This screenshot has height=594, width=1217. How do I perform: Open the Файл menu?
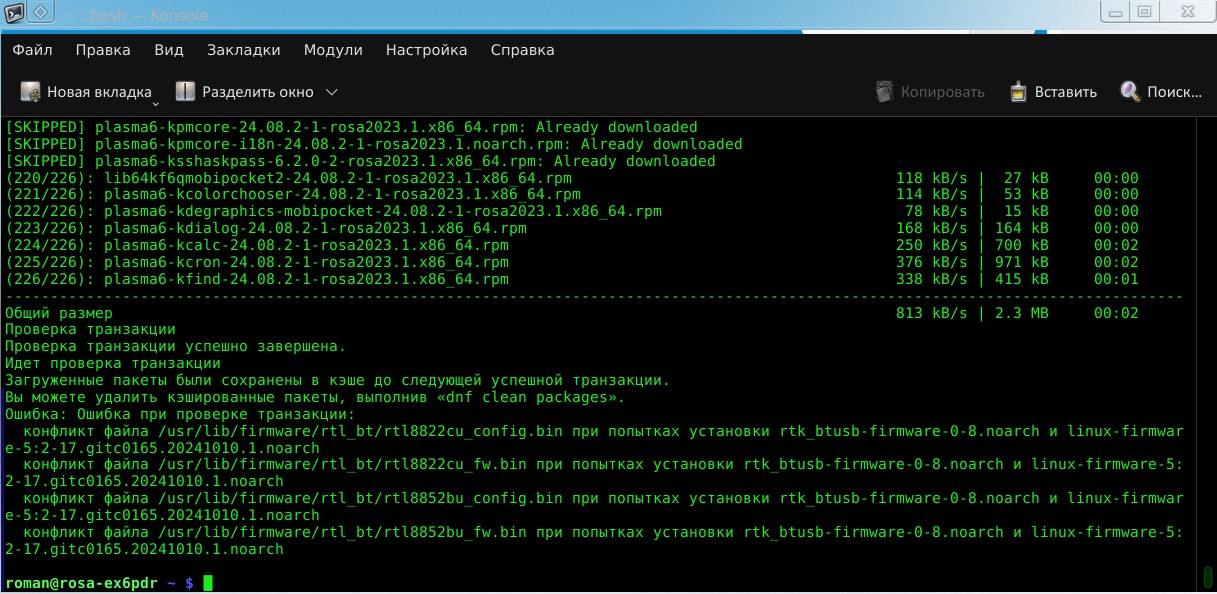point(33,50)
